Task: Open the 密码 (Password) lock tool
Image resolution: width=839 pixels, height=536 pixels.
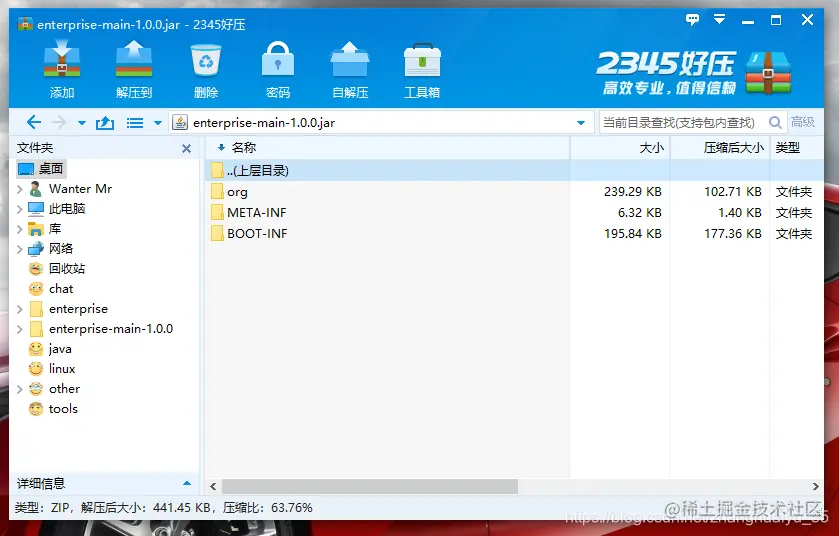Action: 278,69
